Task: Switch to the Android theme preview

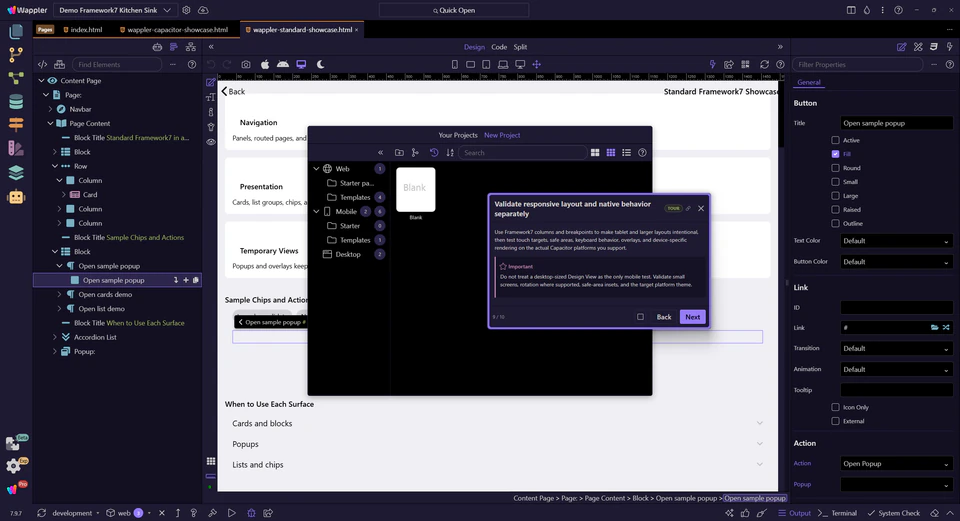Action: [x=283, y=64]
